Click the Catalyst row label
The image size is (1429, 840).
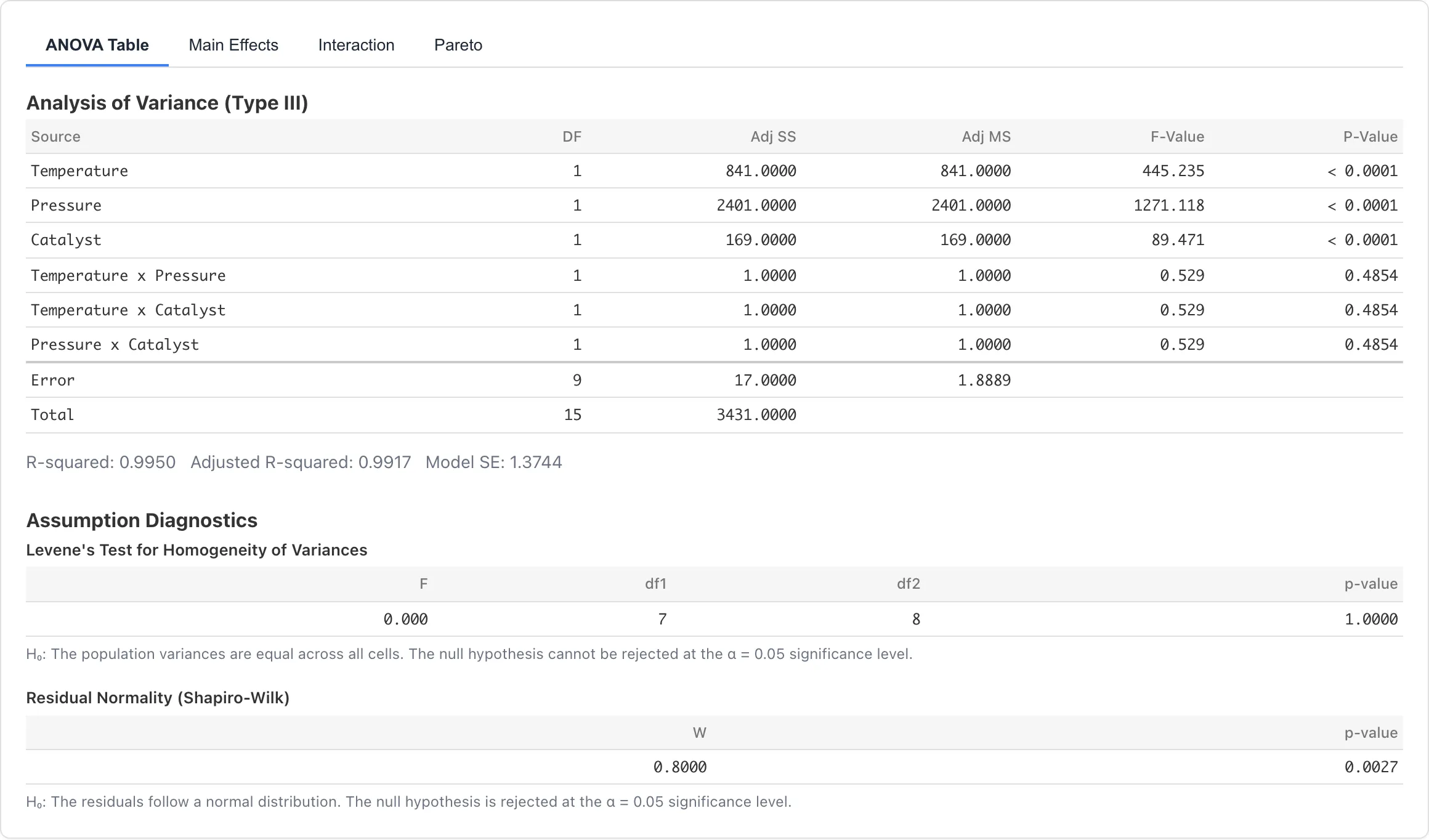(66, 240)
